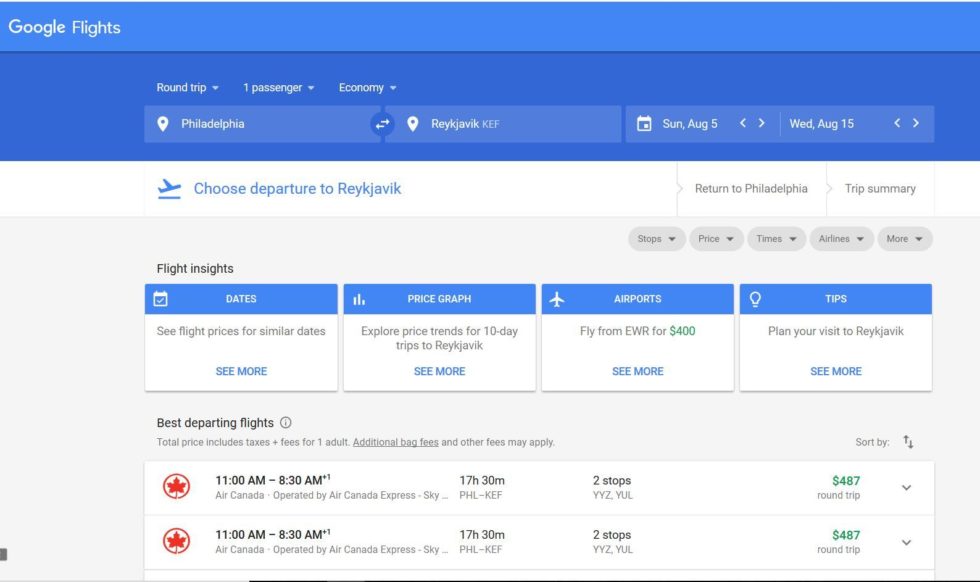The width and height of the screenshot is (980, 582).
Task: Open the Stops filter
Action: coord(656,239)
